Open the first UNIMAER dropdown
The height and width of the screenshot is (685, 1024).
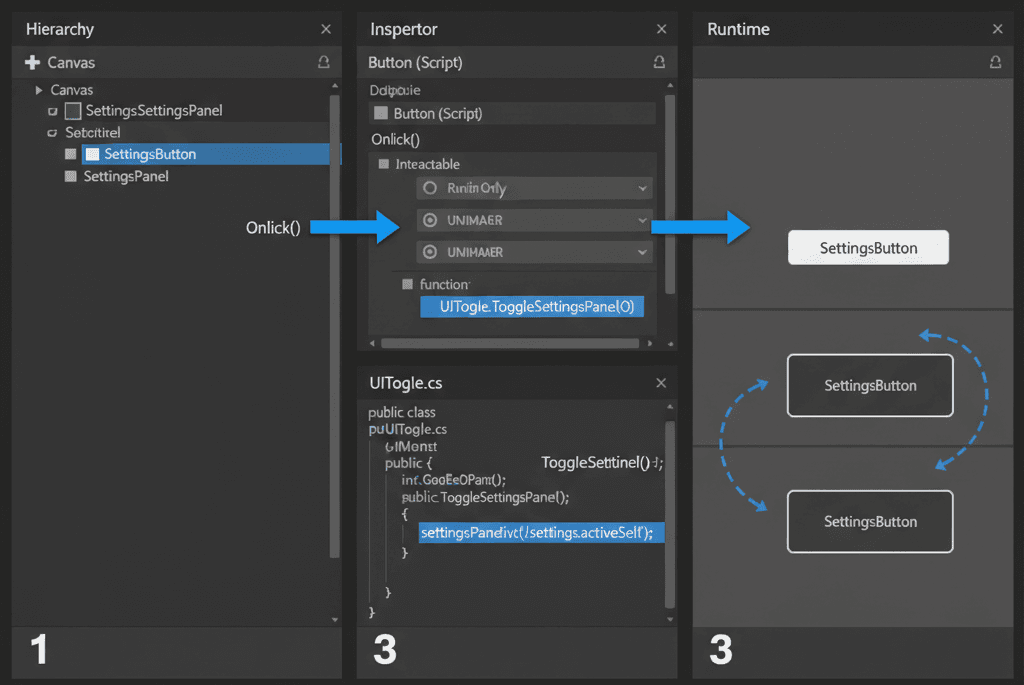(x=534, y=220)
